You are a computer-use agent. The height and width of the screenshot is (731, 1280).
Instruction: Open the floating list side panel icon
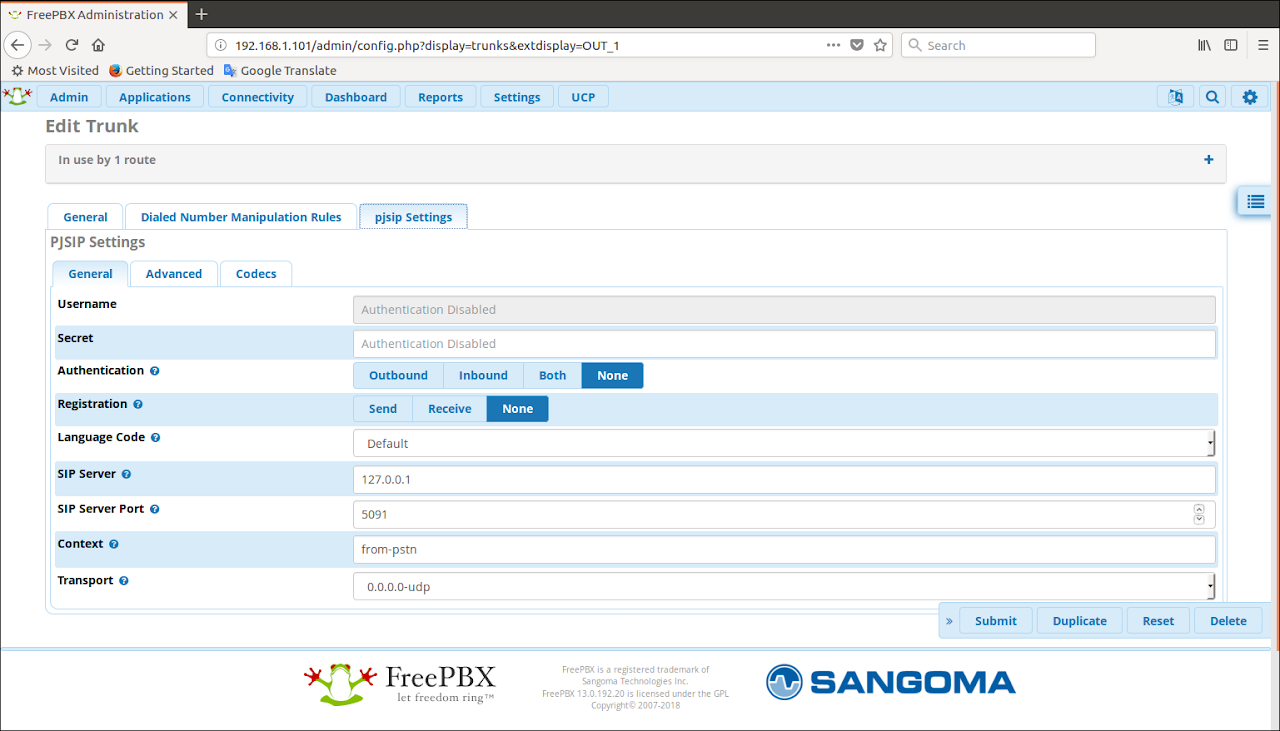click(1255, 201)
